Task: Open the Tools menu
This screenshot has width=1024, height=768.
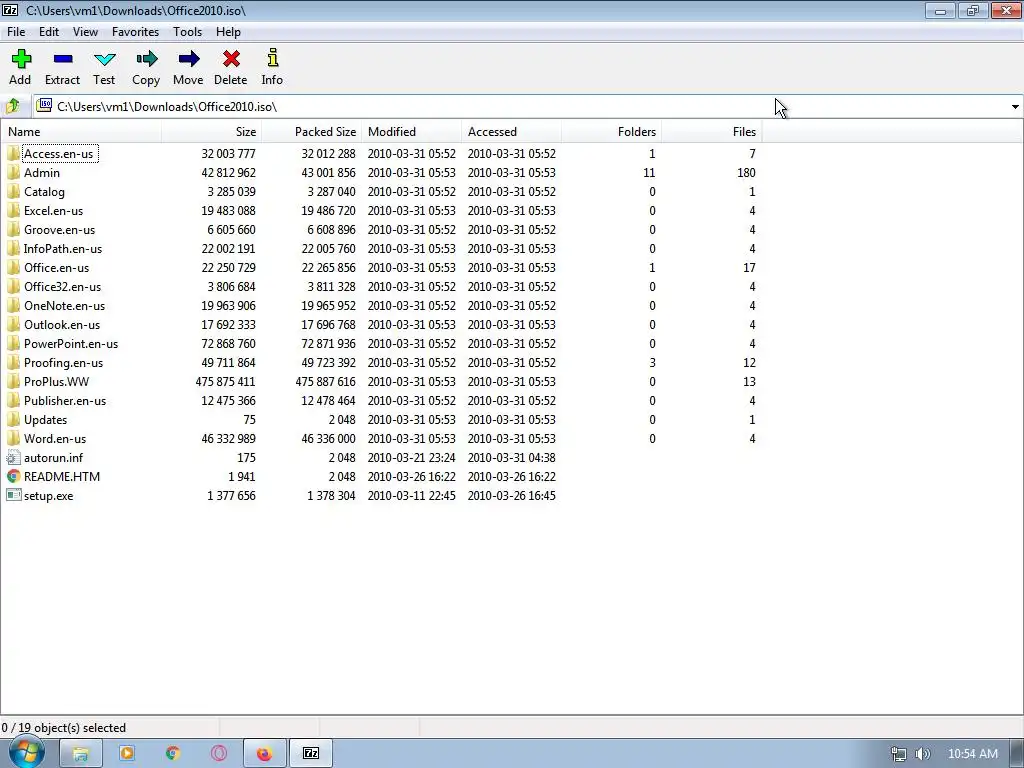Action: coord(187,31)
